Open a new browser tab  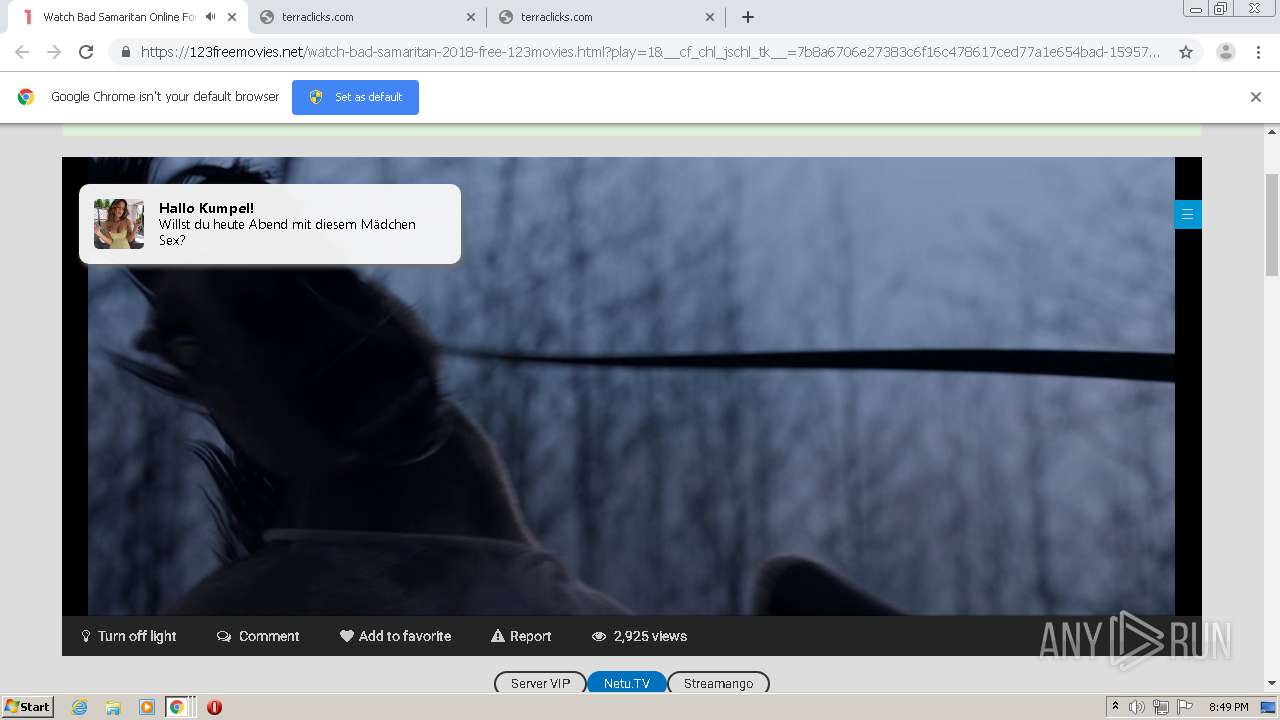coord(748,17)
